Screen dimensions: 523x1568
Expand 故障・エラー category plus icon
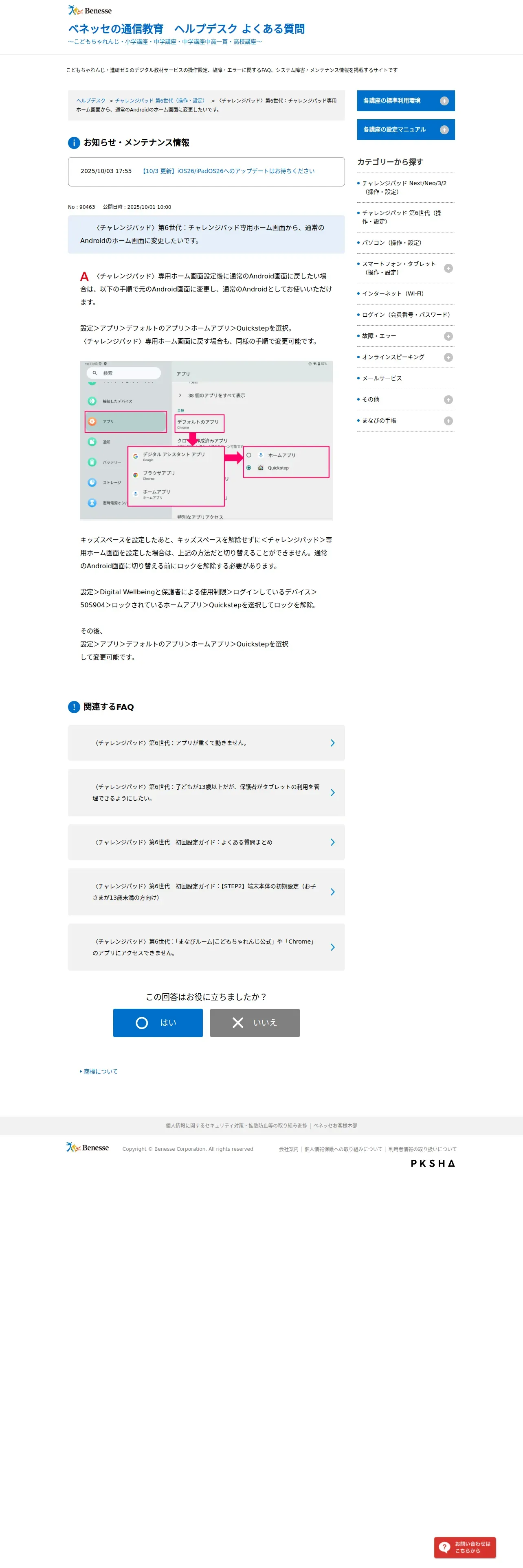tap(448, 336)
